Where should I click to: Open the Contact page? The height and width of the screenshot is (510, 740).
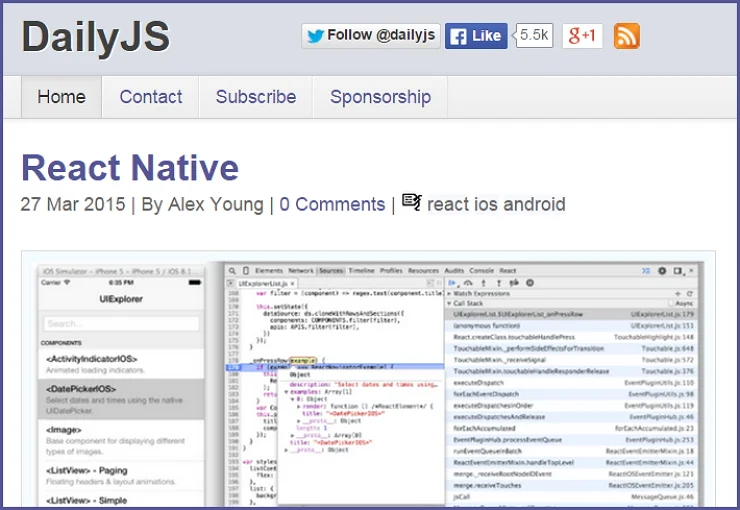[151, 97]
